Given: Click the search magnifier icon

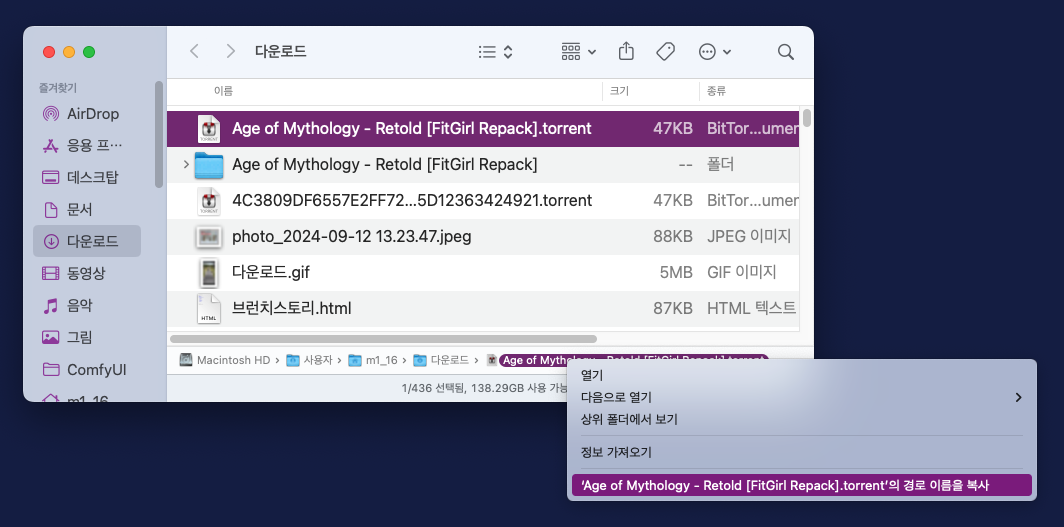Looking at the screenshot, I should (x=786, y=52).
